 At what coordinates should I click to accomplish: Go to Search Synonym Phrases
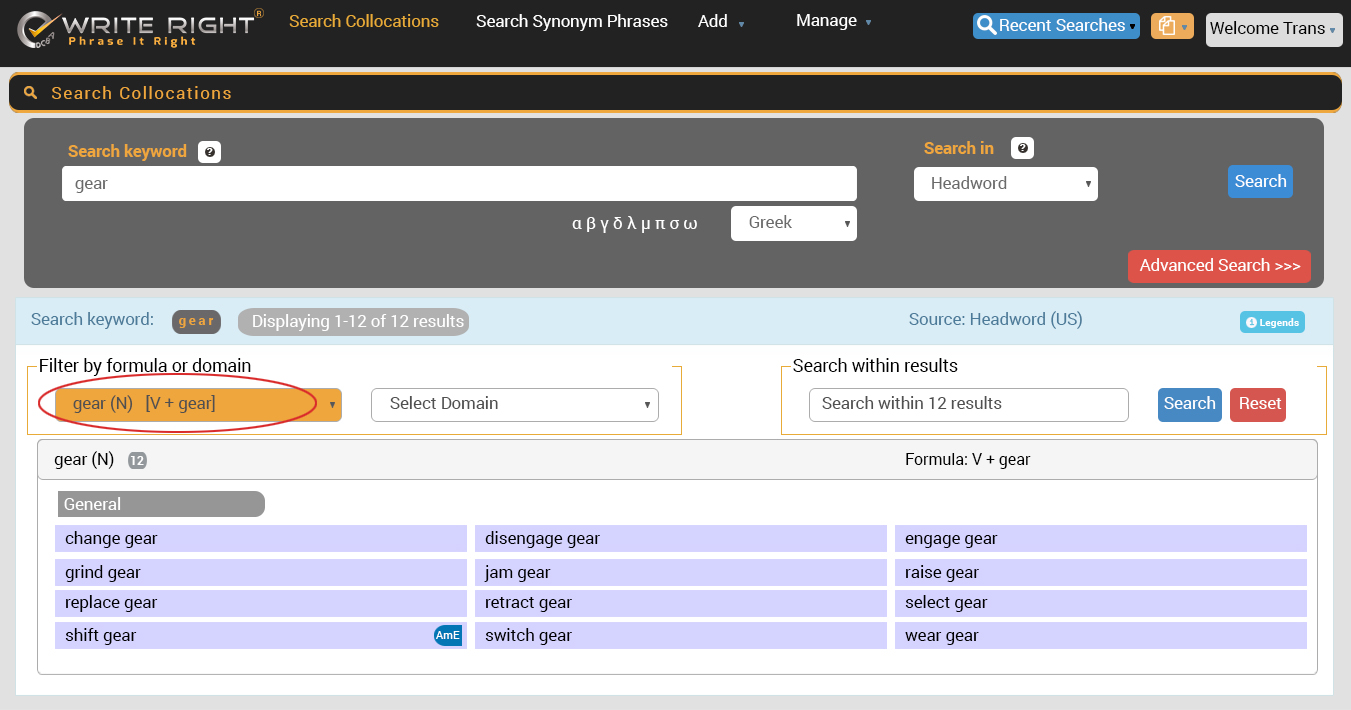[x=571, y=22]
